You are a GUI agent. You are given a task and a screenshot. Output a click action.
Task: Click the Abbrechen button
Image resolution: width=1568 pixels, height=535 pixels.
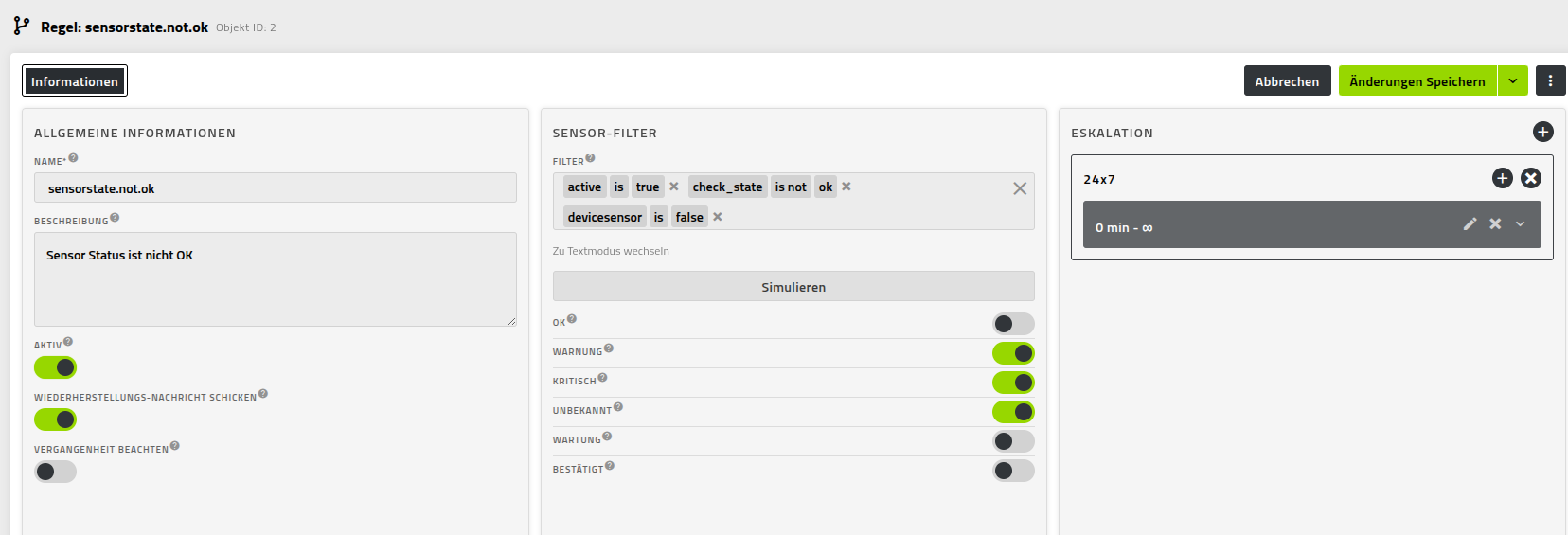click(1287, 81)
